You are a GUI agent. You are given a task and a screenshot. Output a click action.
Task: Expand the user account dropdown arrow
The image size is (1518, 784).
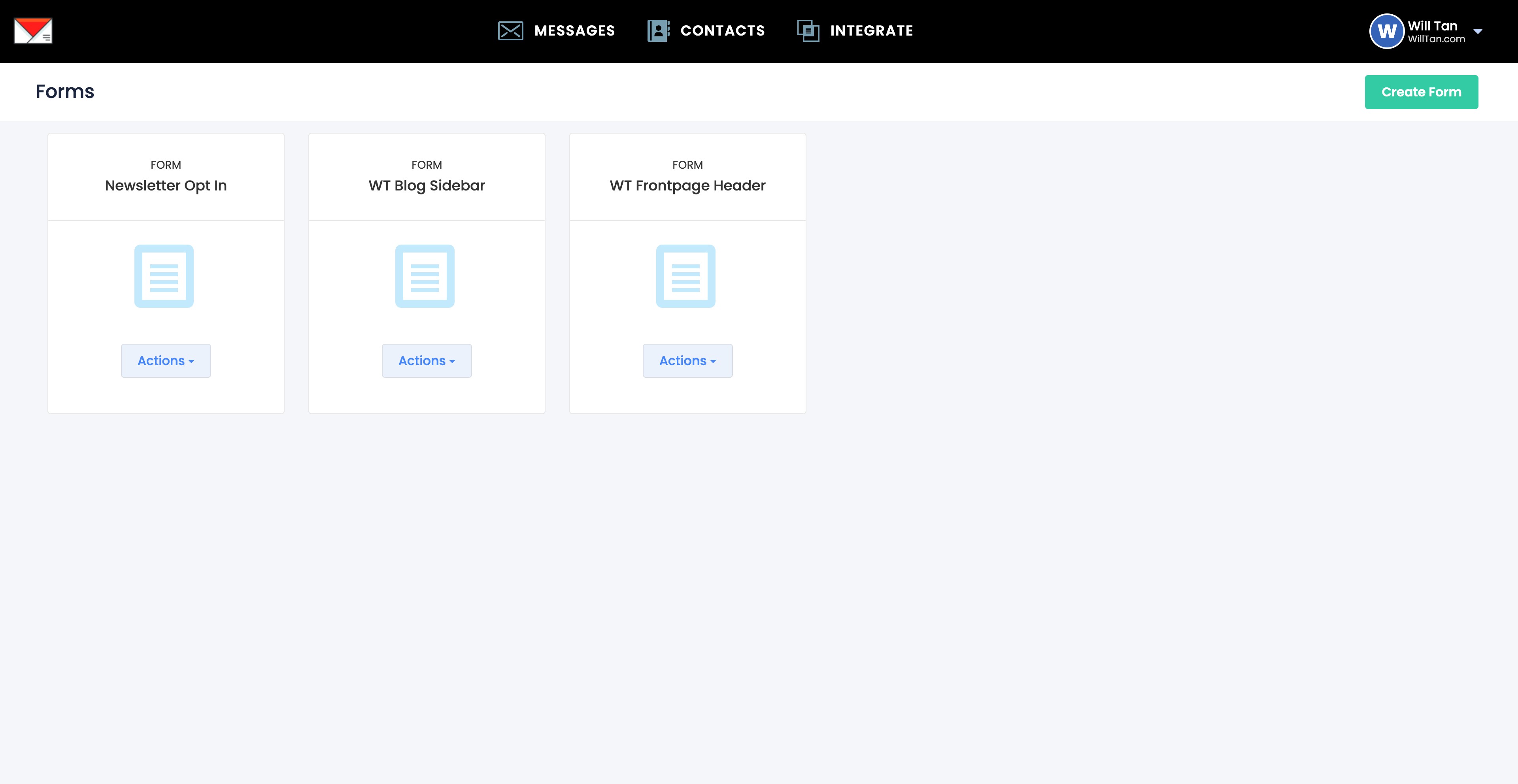click(1478, 31)
